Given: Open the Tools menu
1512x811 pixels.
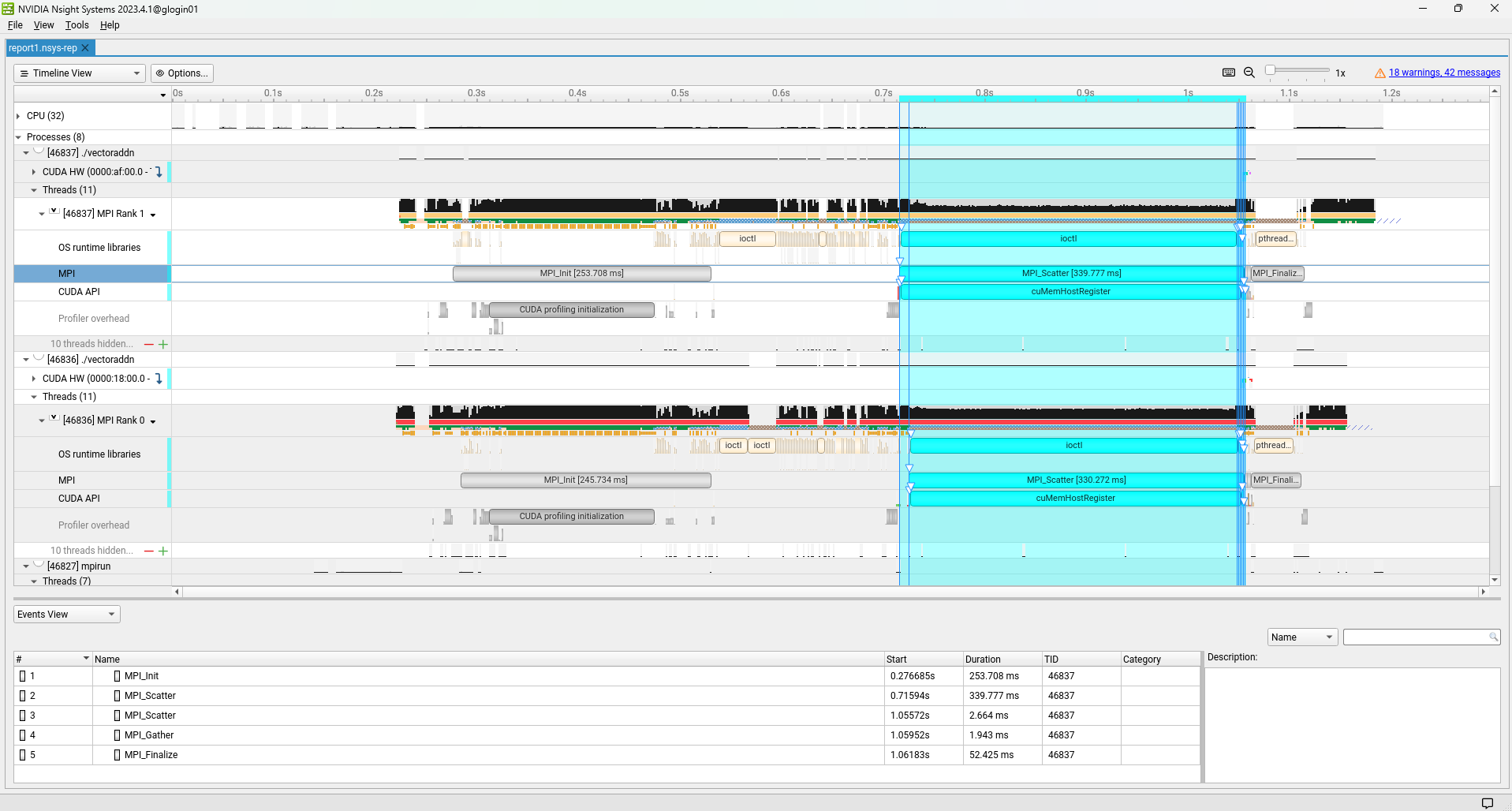Looking at the screenshot, I should [77, 25].
